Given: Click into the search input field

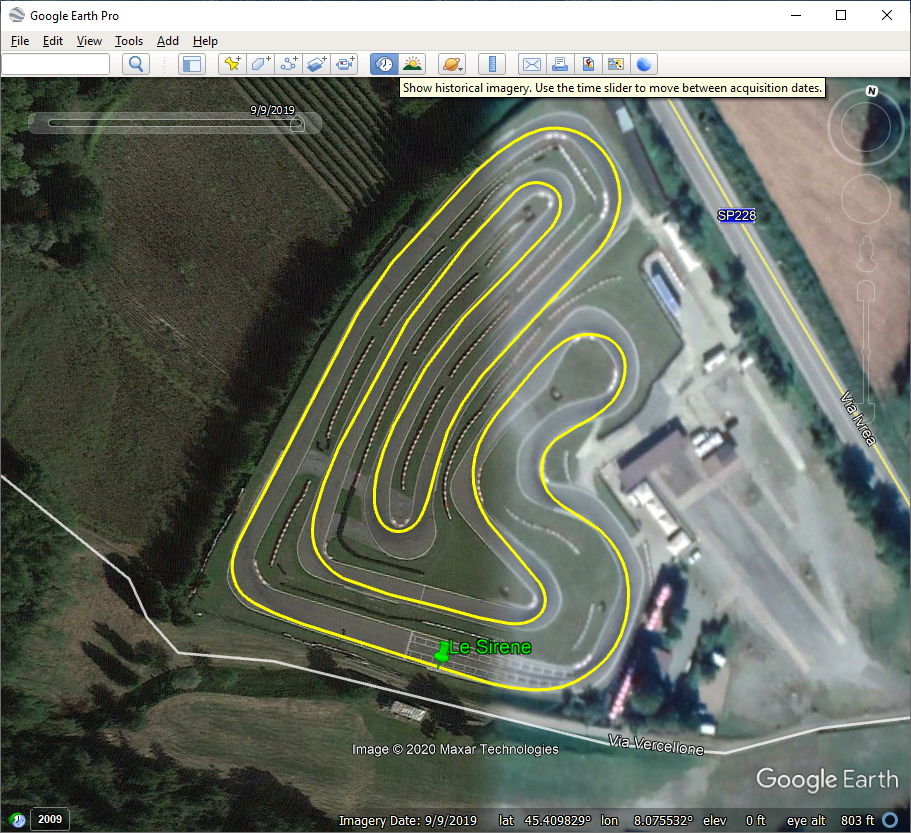Looking at the screenshot, I should click(56, 64).
